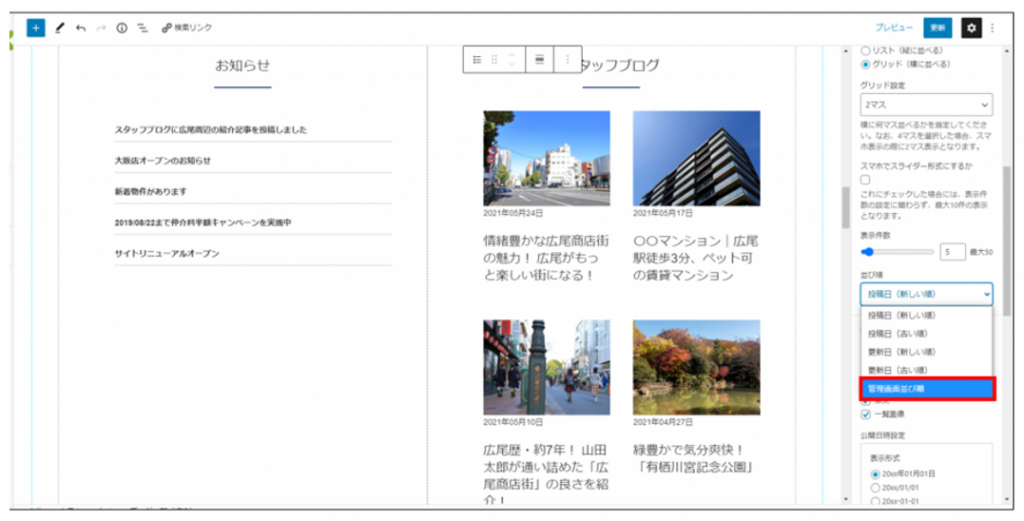Viewport: 1024px width, 521px height.
Task: Select the pencil edit tool
Action: (59, 28)
